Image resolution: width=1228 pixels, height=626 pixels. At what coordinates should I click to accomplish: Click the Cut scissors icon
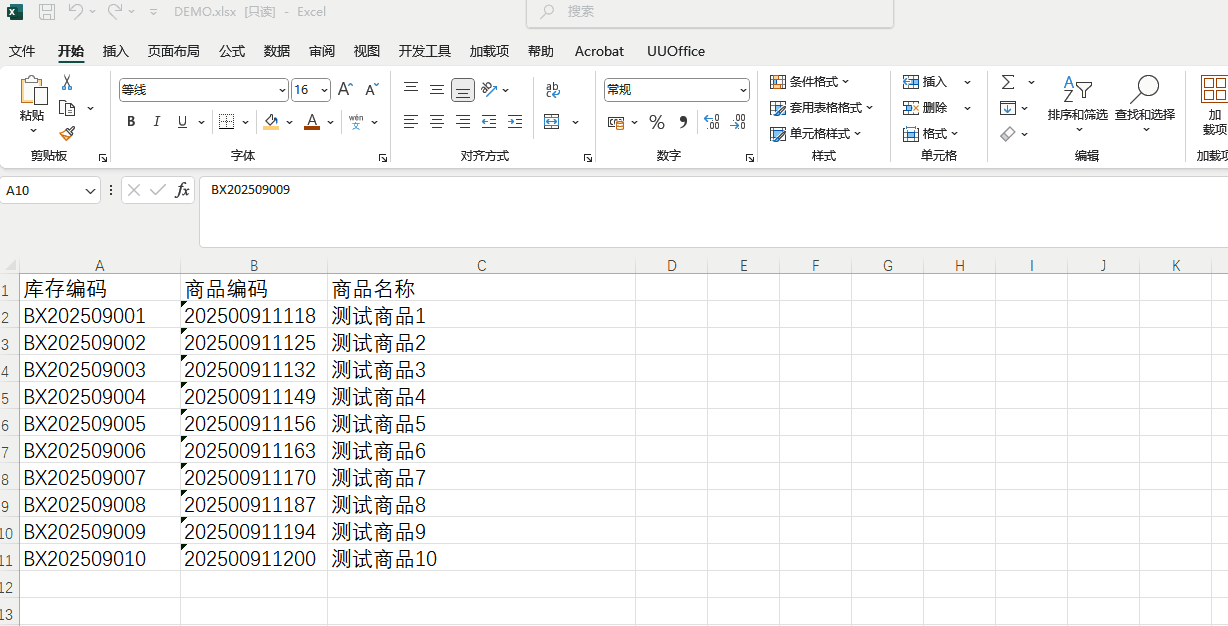(x=67, y=83)
